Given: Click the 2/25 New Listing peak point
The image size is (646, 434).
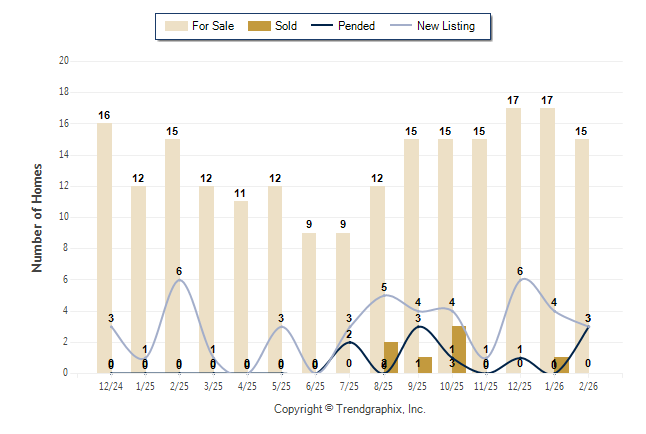Looking at the screenshot, I should 179,279.
